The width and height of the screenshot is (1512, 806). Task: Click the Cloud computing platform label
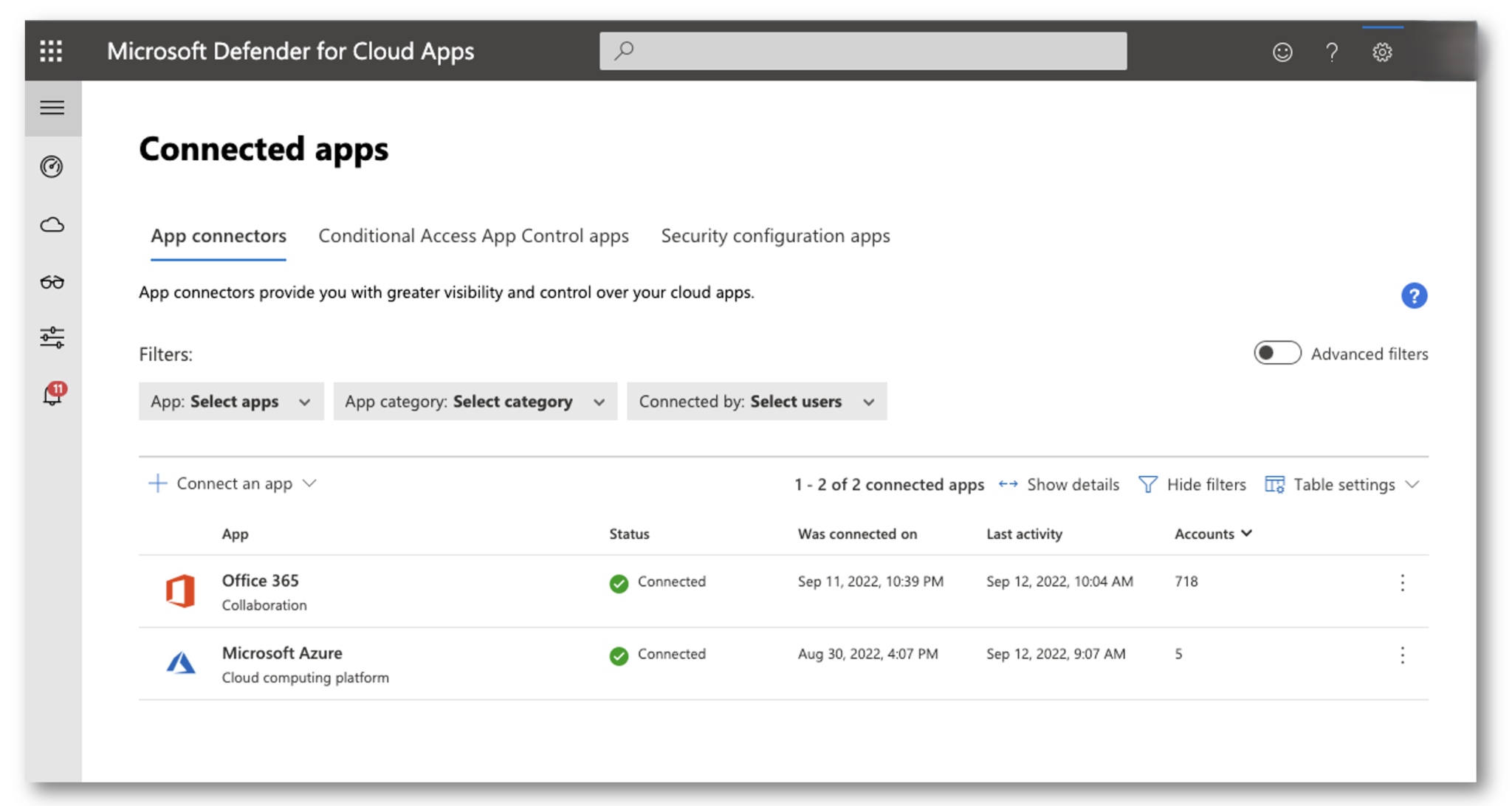[305, 678]
